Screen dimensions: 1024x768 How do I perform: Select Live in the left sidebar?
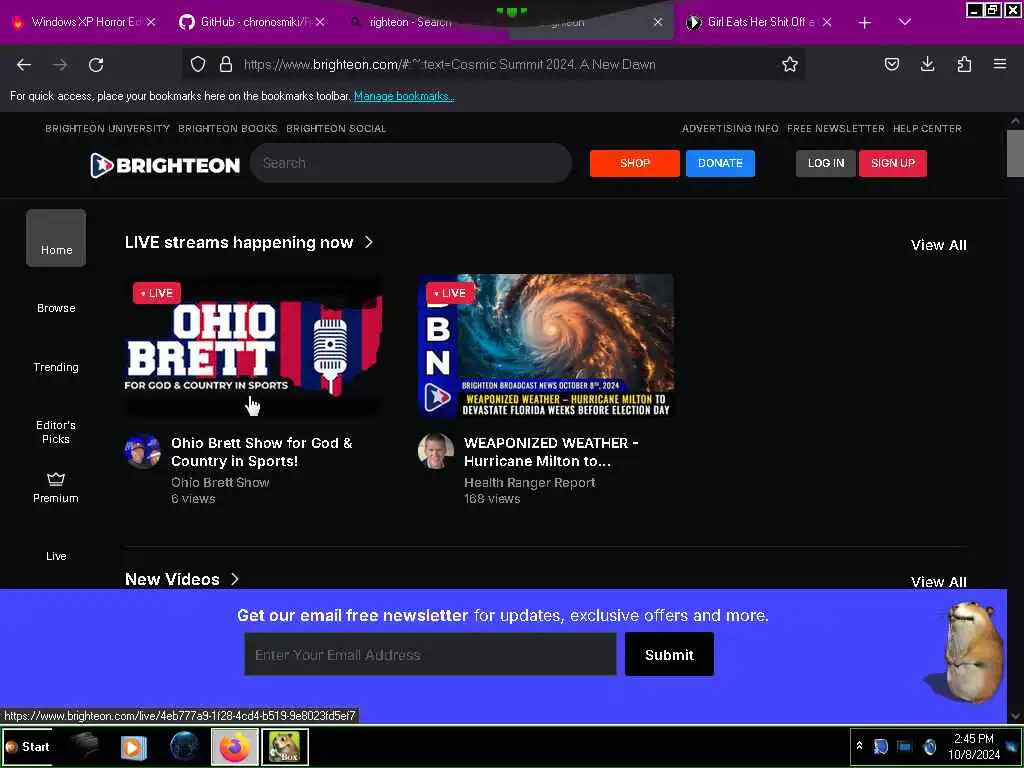(56, 556)
